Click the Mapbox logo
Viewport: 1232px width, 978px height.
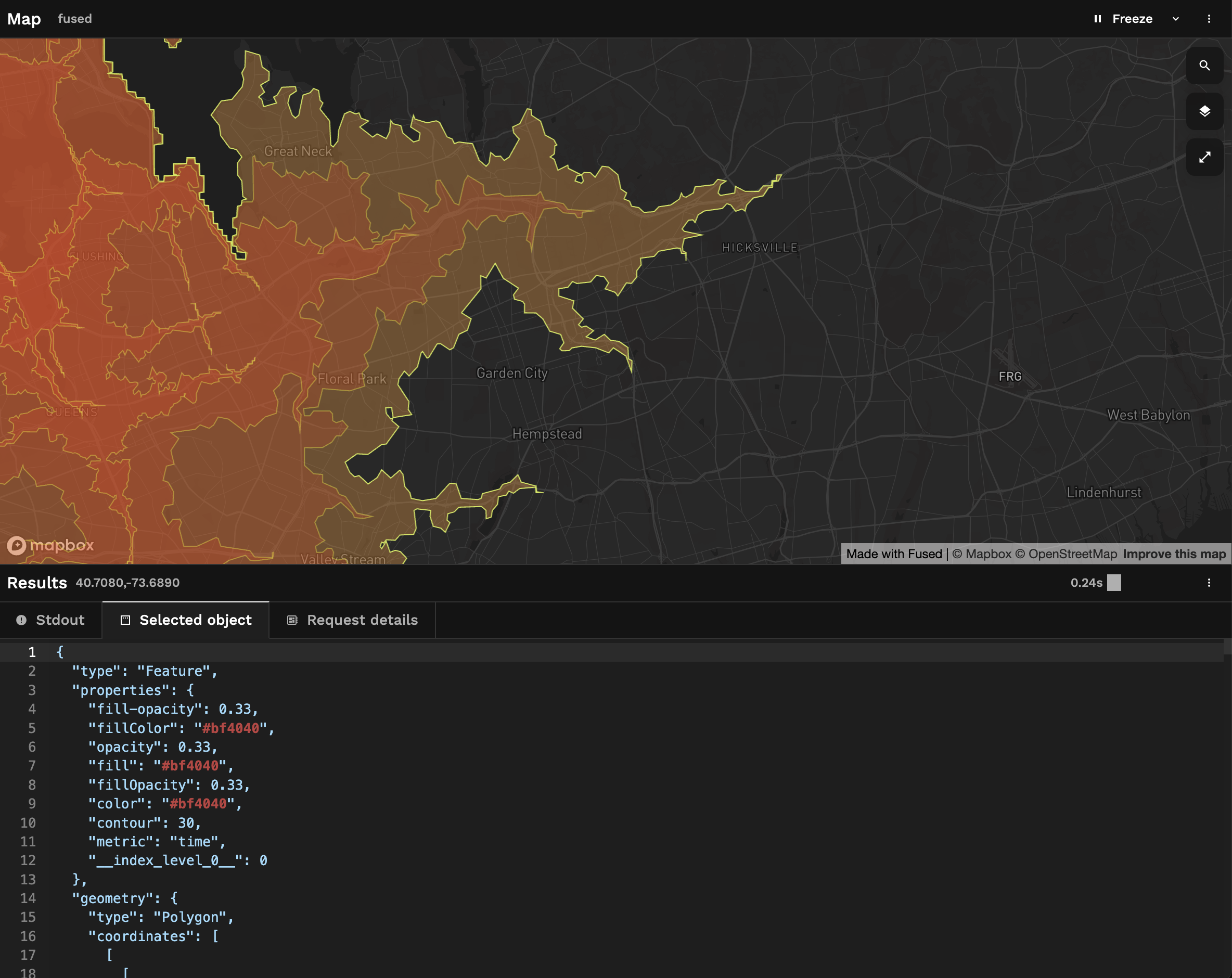(x=50, y=546)
